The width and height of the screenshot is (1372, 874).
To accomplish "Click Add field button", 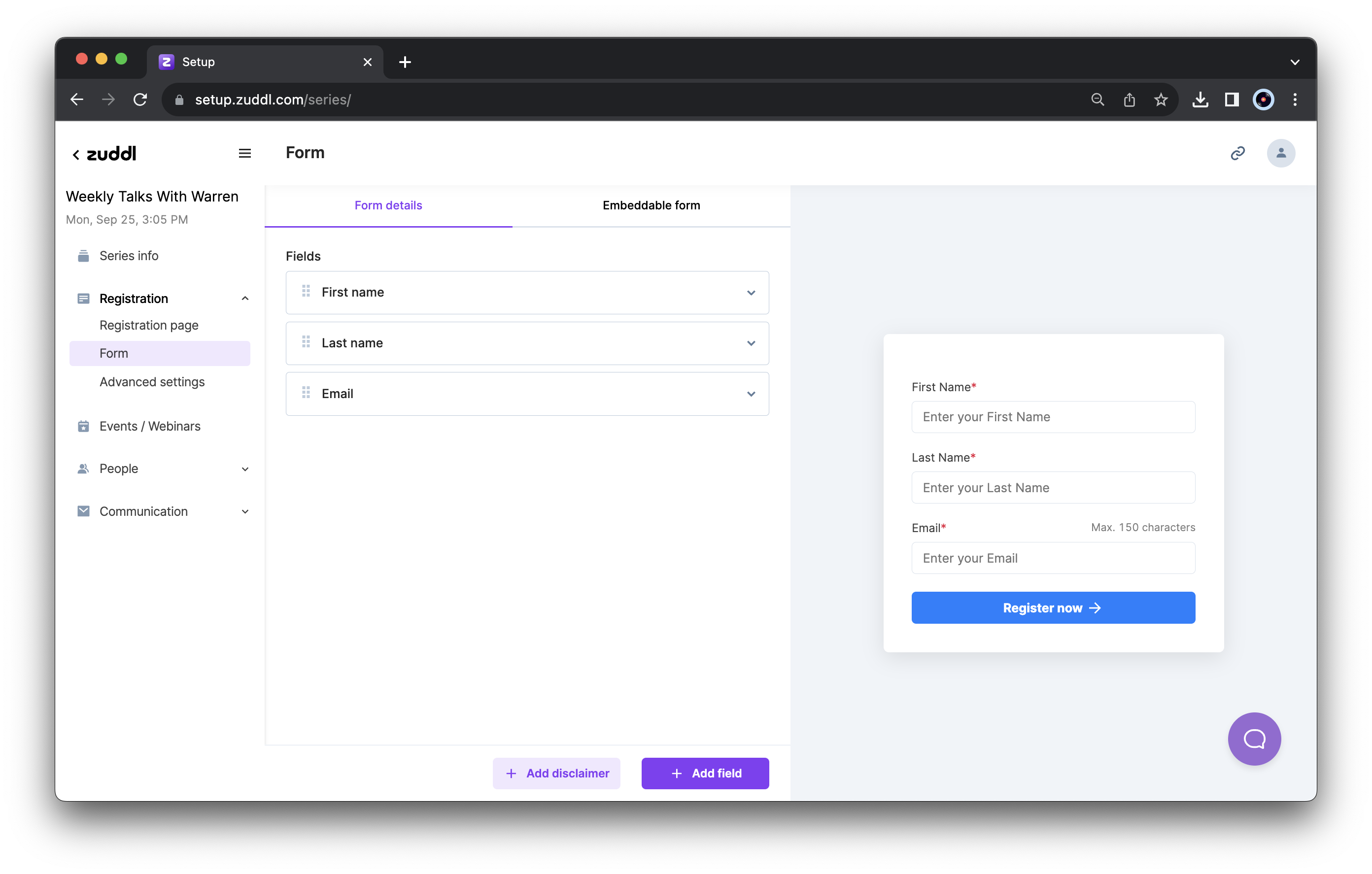I will click(x=705, y=773).
